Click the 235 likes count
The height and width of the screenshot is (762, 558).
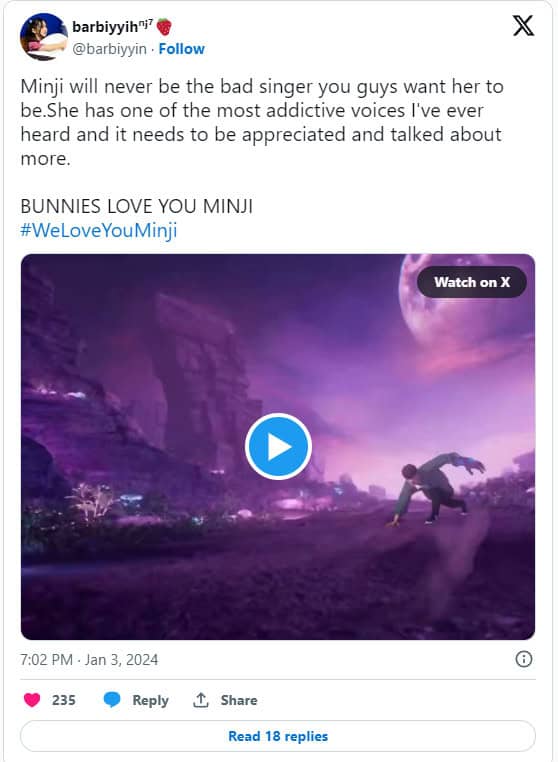(64, 700)
